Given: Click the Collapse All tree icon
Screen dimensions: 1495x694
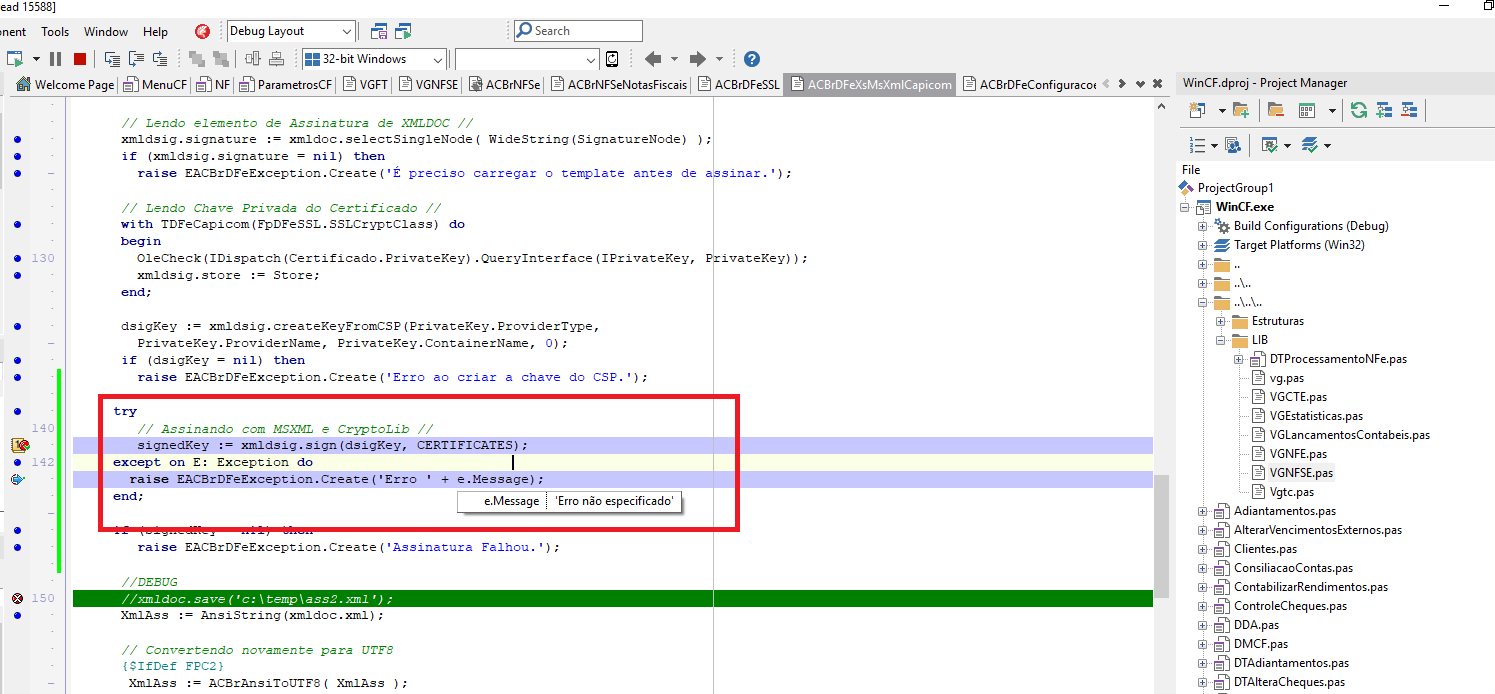Looking at the screenshot, I should [x=1409, y=110].
